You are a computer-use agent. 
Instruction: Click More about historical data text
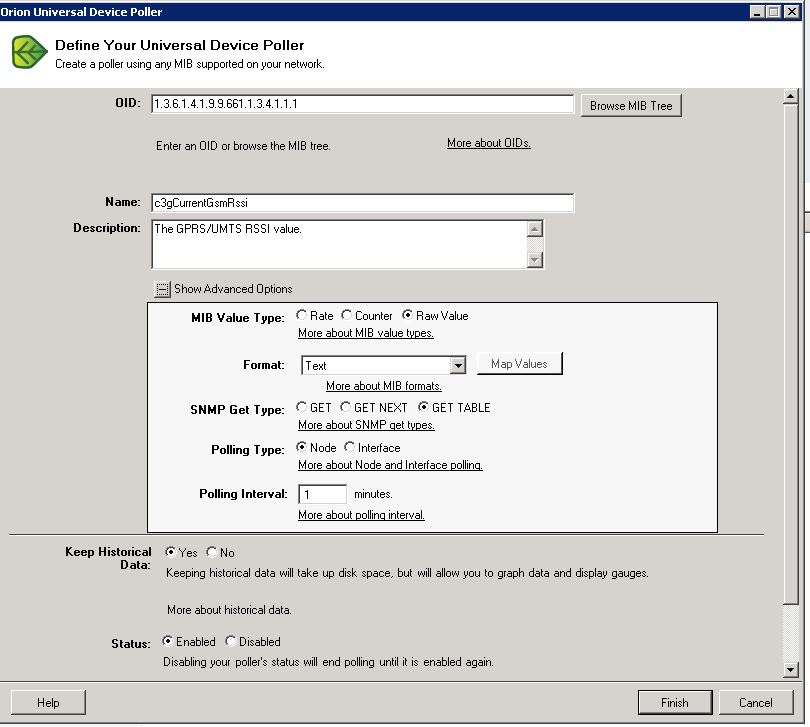point(229,610)
